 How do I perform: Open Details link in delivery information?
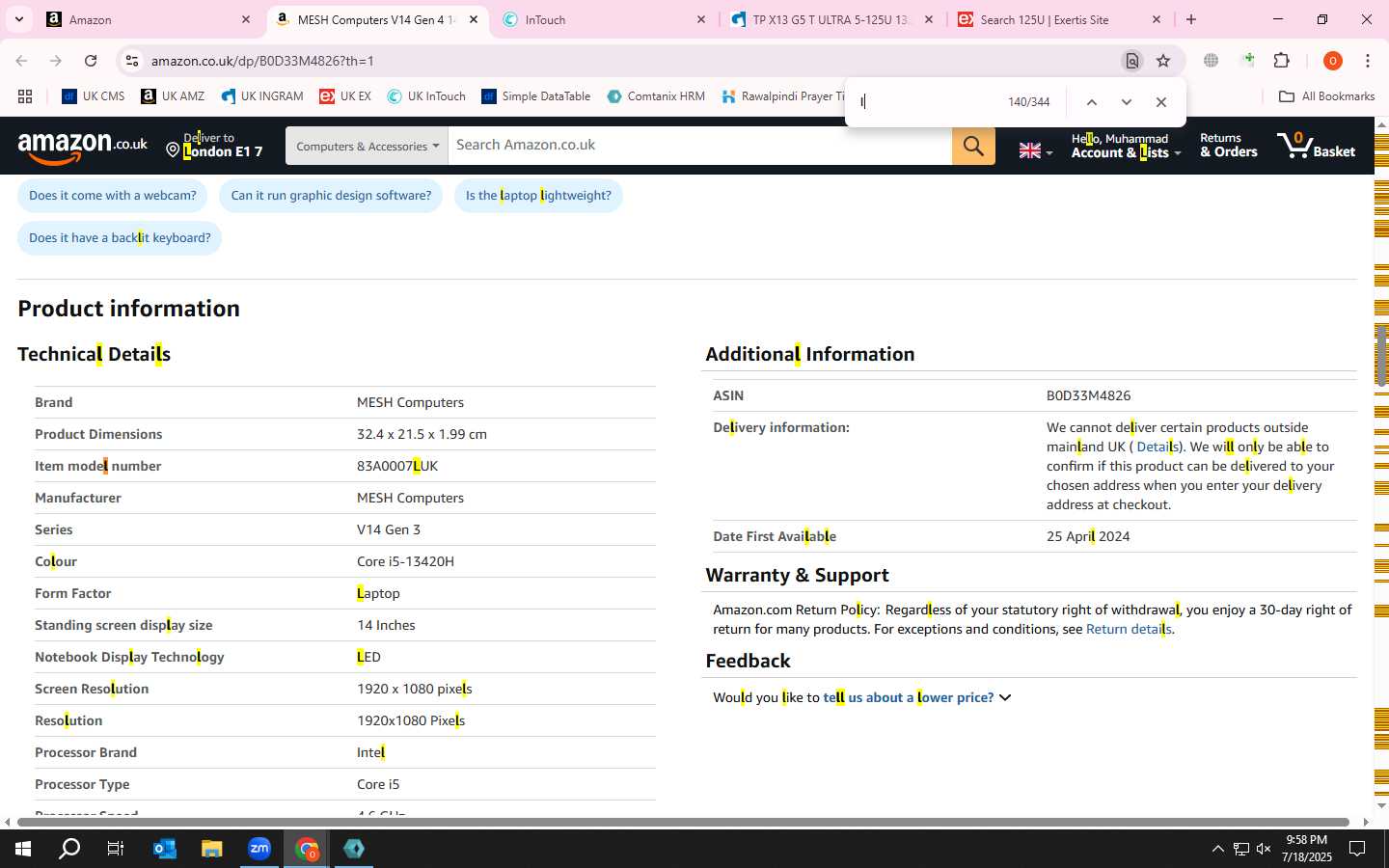(1156, 447)
